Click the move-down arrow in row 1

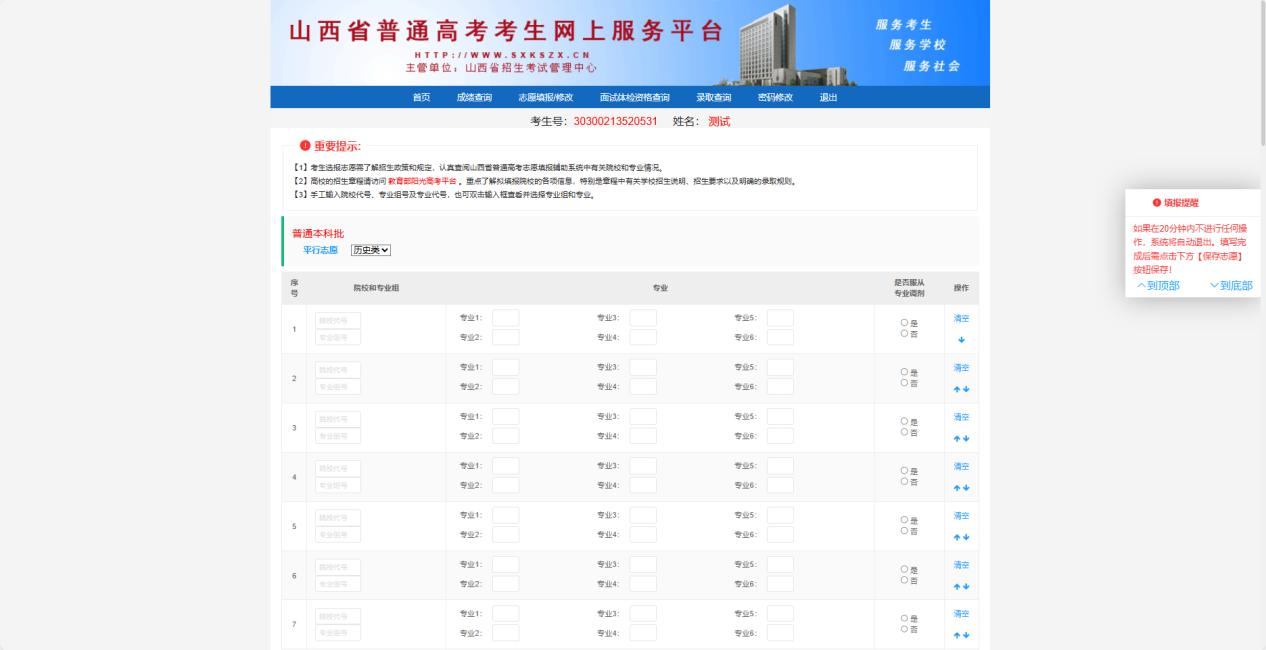(x=961, y=340)
